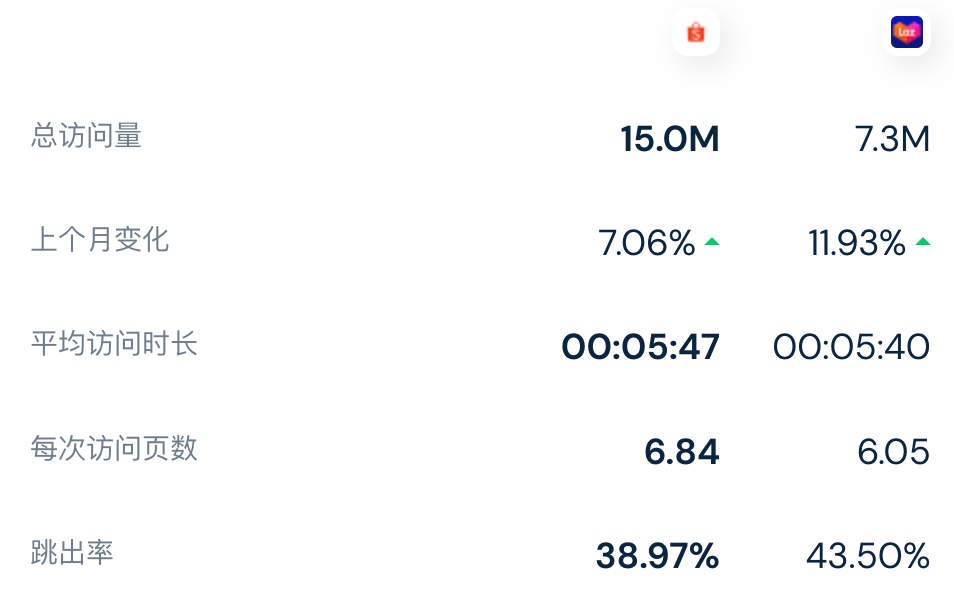The image size is (954, 590).
Task: Select the 跳出率 row label
Action: click(x=72, y=552)
